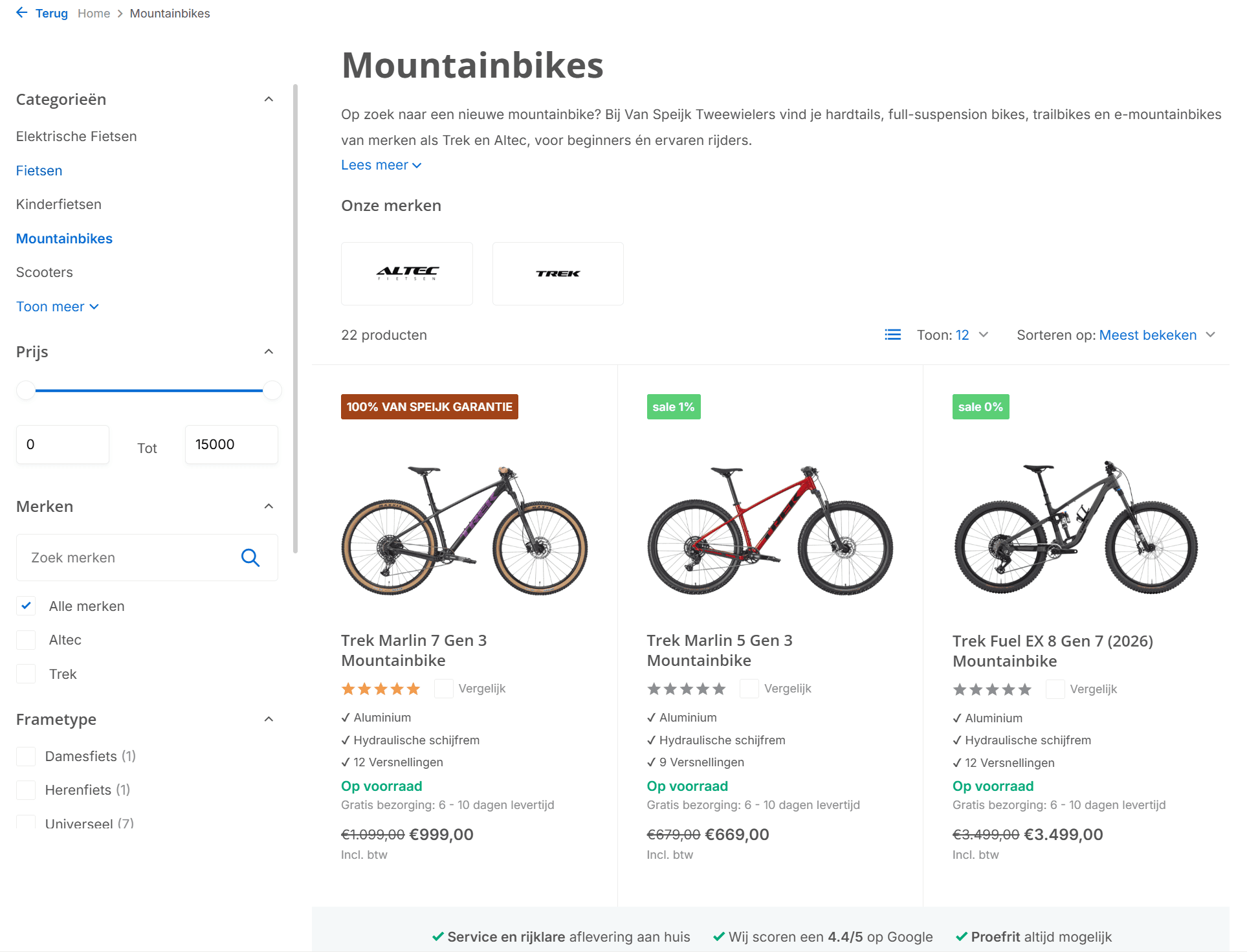
Task: Go to Home breadcrumb
Action: (x=94, y=14)
